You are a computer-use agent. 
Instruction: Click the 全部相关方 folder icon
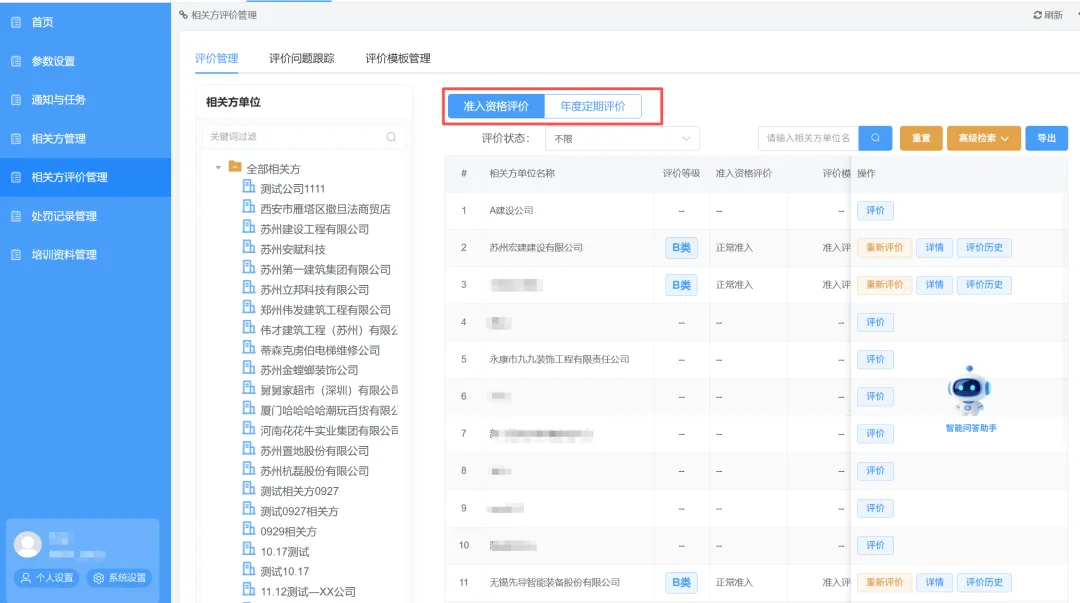pyautogui.click(x=235, y=166)
